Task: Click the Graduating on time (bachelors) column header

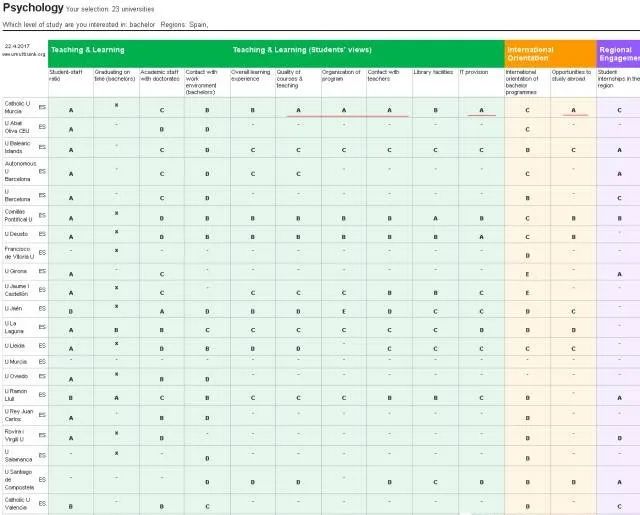Action: click(115, 75)
